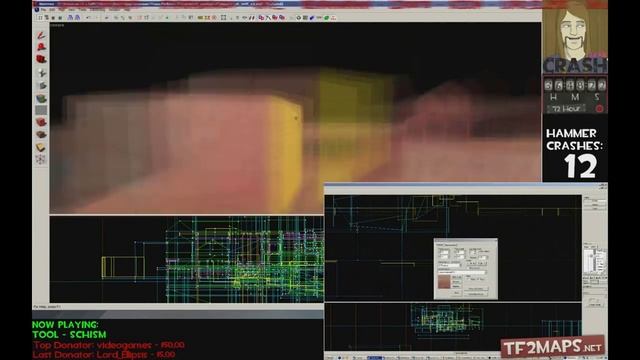Image resolution: width=640 pixels, height=360 pixels.
Task: Toggle the 2D grid toolbar icon
Action: [x=40, y=18]
